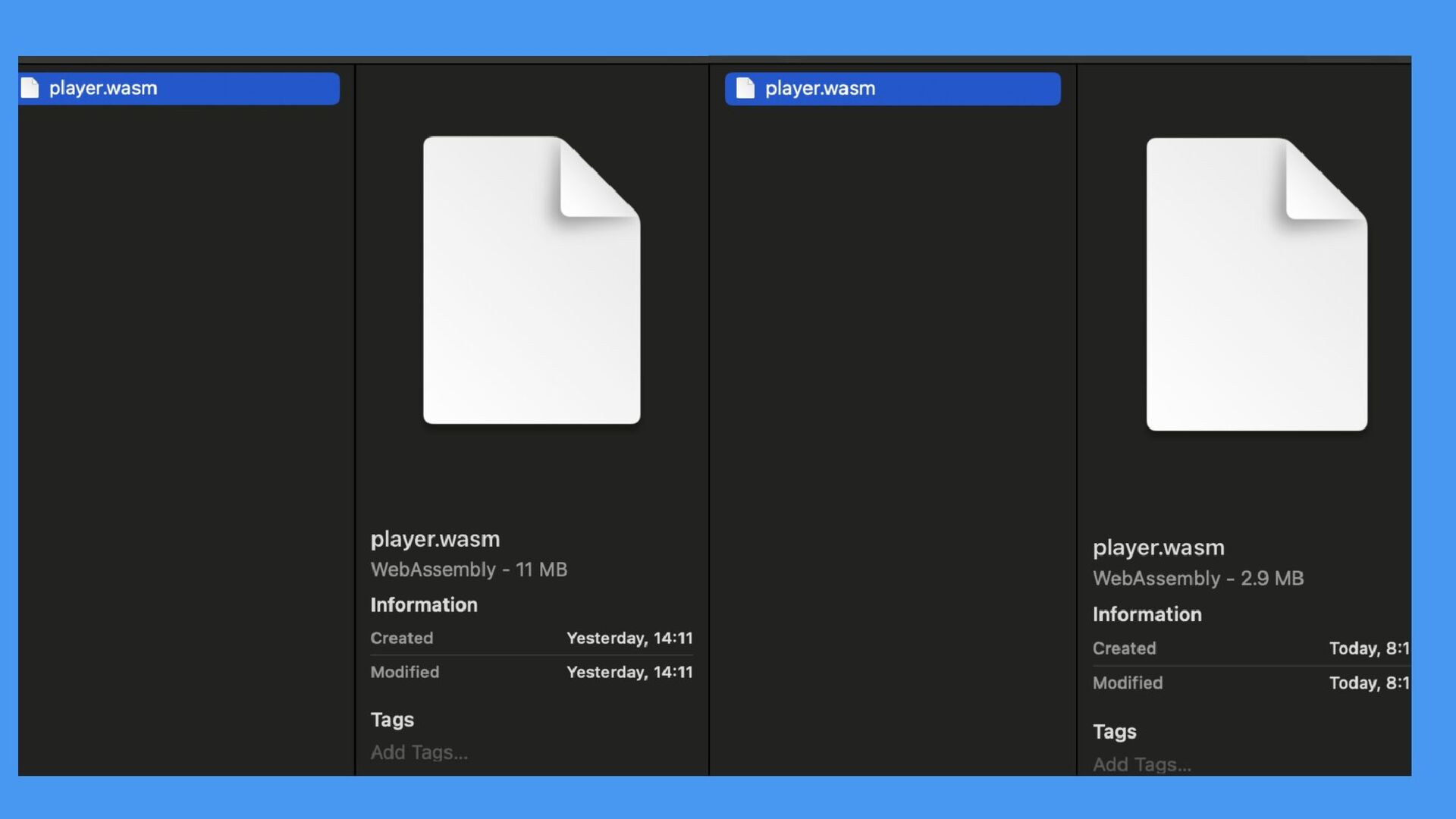Click the Modified row showing Today
The height and width of the screenshot is (819, 1456).
coord(1250,683)
